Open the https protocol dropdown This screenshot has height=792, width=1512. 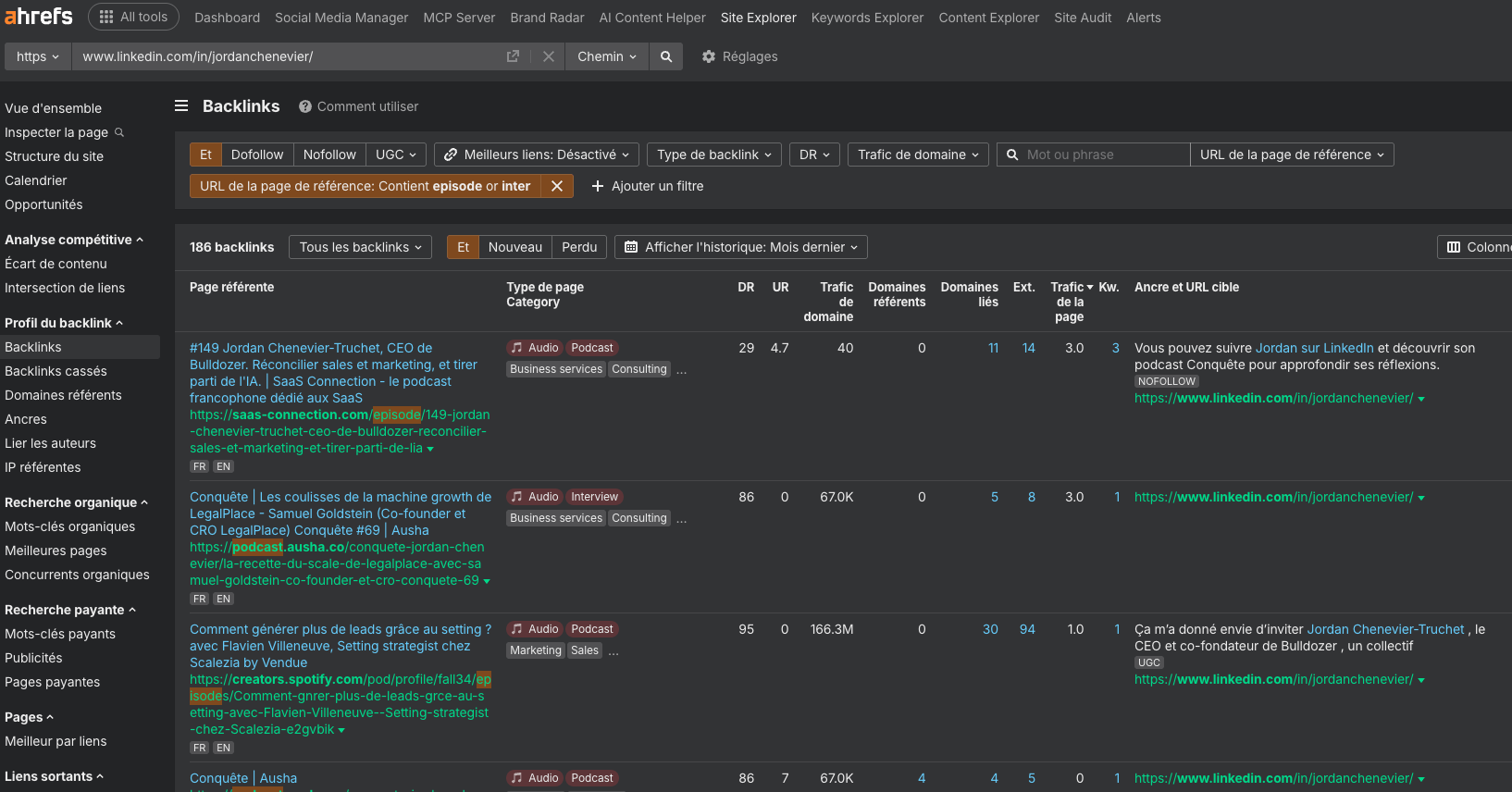(37, 56)
